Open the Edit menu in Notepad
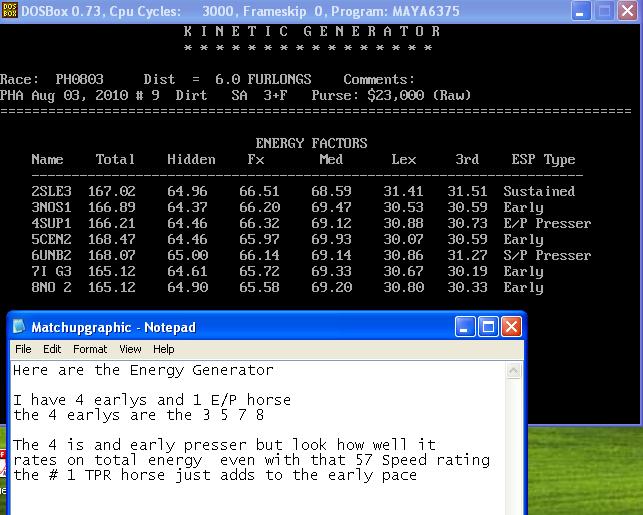 (x=52, y=349)
